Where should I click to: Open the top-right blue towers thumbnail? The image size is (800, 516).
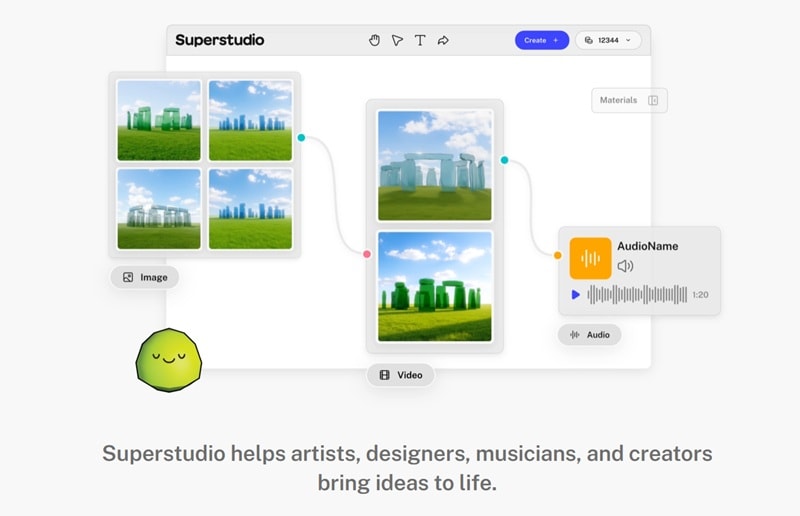click(x=251, y=120)
